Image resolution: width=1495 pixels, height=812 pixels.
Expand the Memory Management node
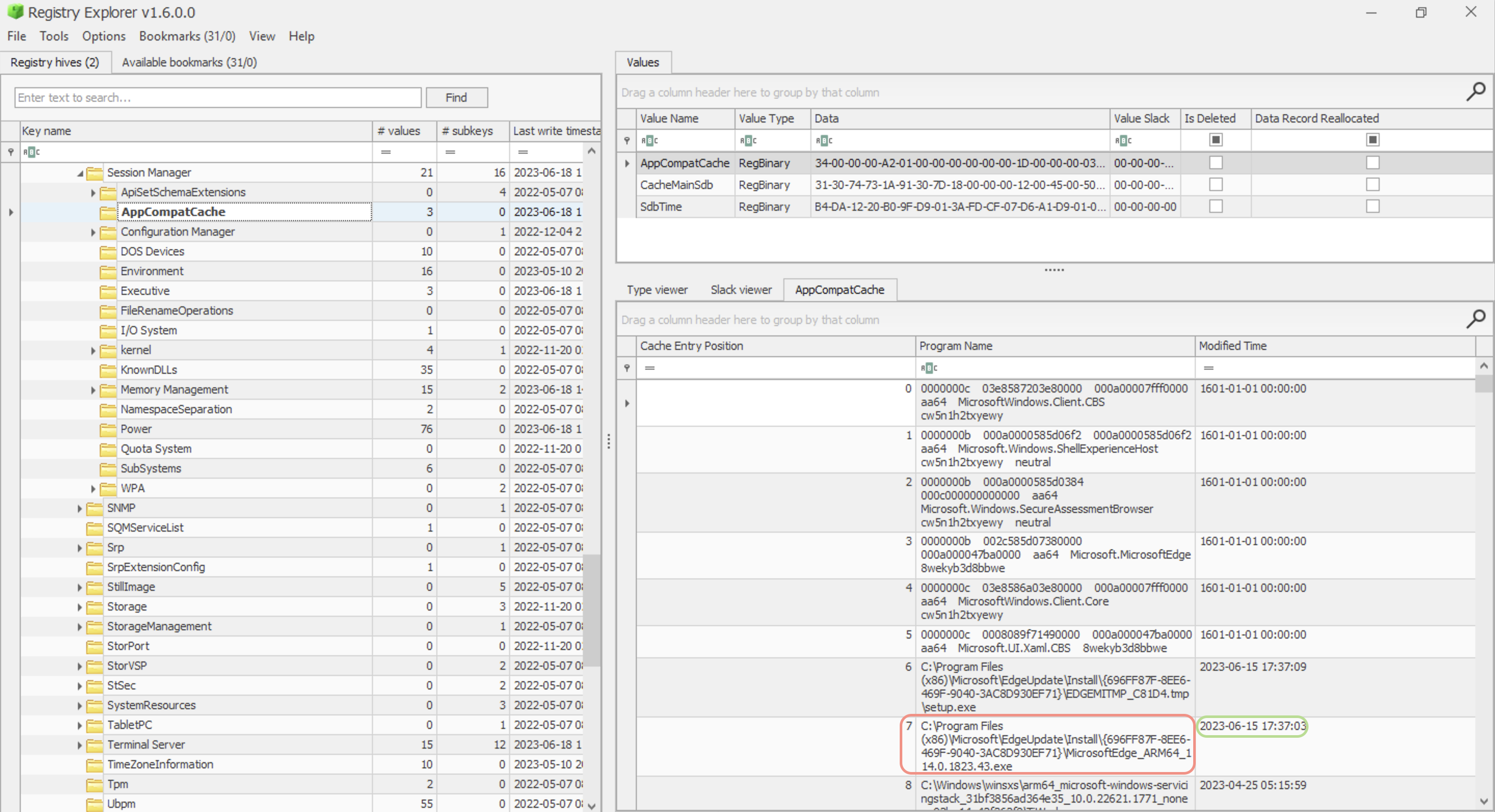coord(93,390)
